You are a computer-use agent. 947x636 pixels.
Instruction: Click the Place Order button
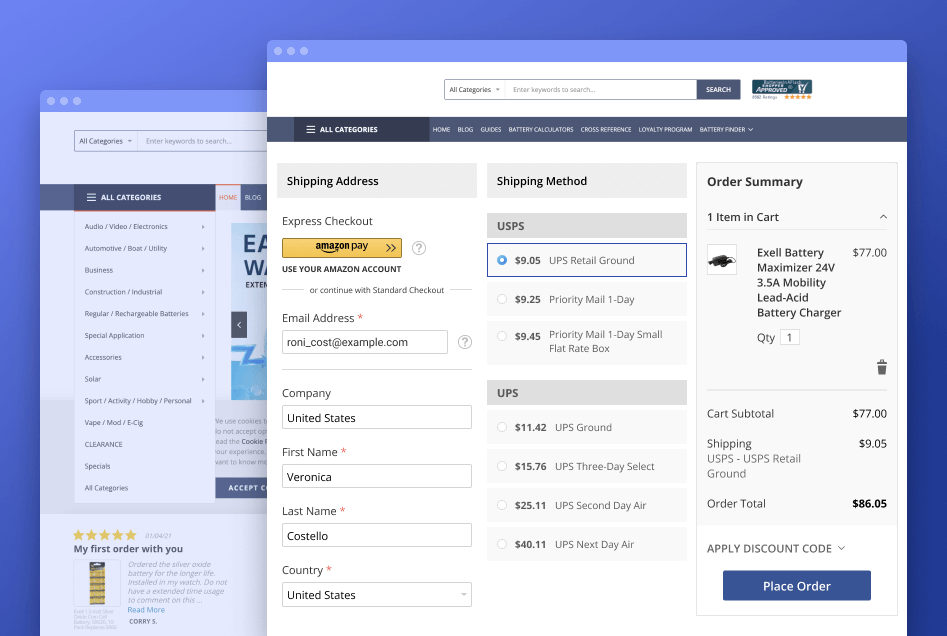pyautogui.click(x=796, y=585)
